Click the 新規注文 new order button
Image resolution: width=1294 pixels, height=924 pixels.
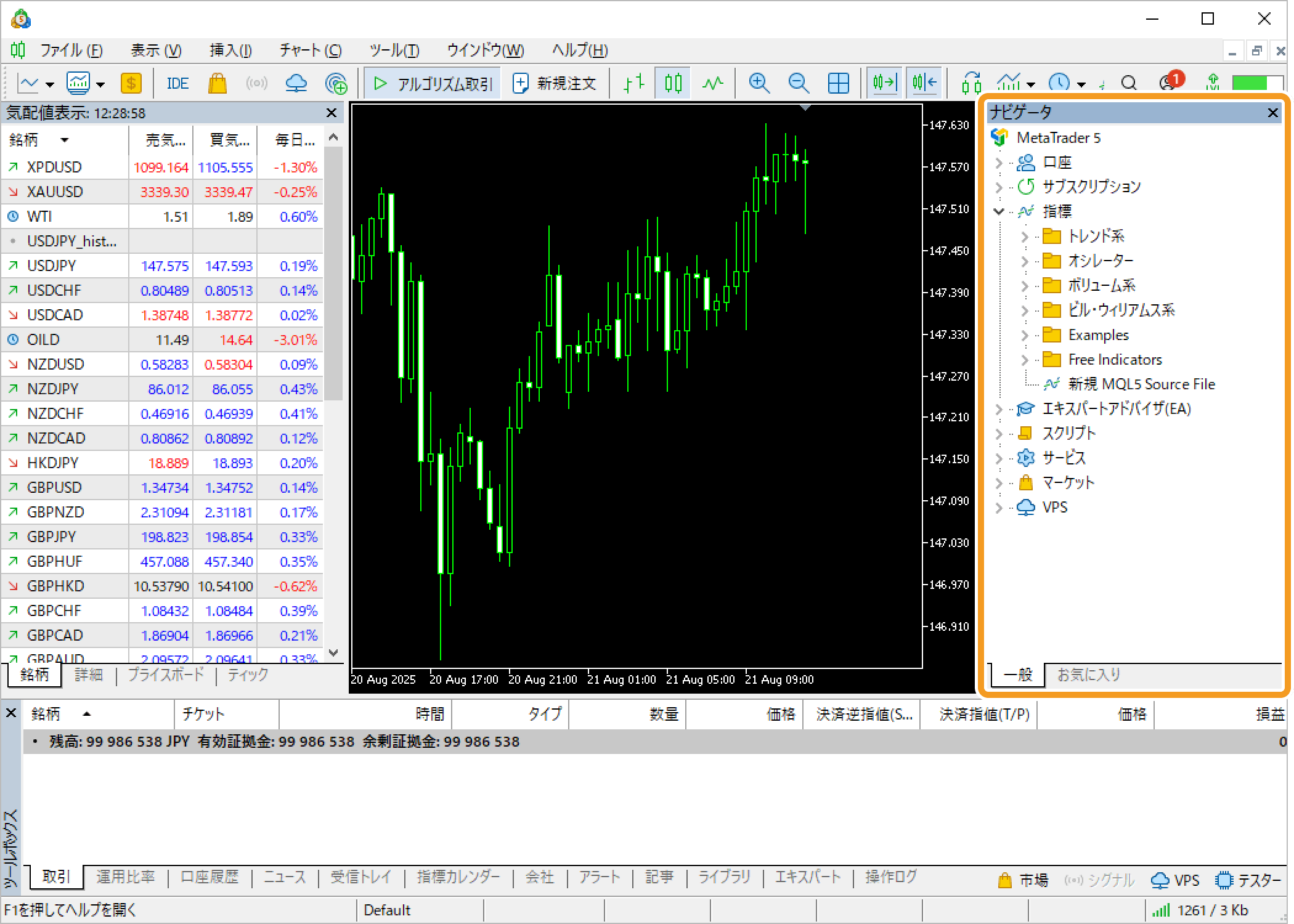[555, 83]
